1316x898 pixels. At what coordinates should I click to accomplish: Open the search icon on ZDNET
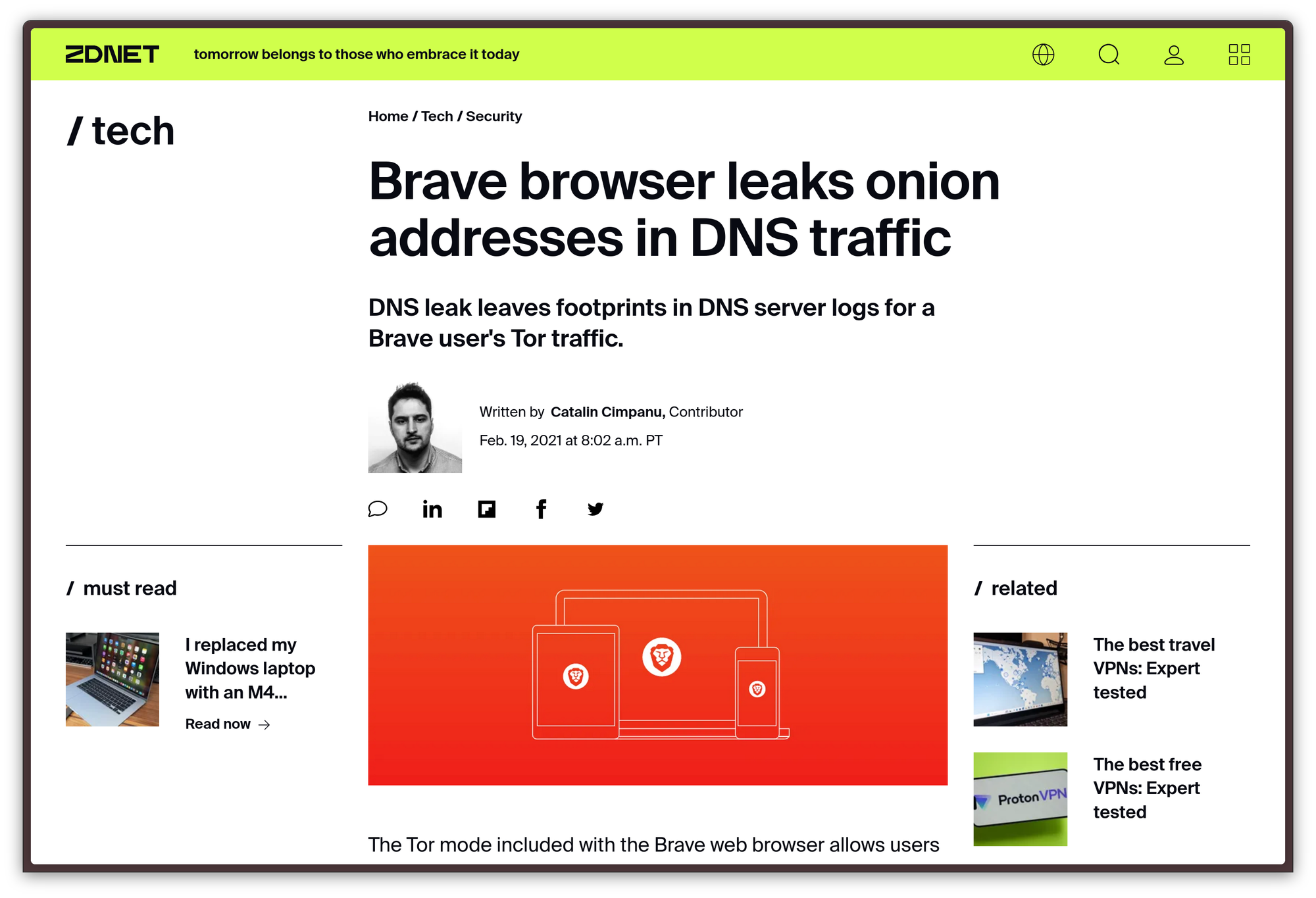(x=1109, y=54)
